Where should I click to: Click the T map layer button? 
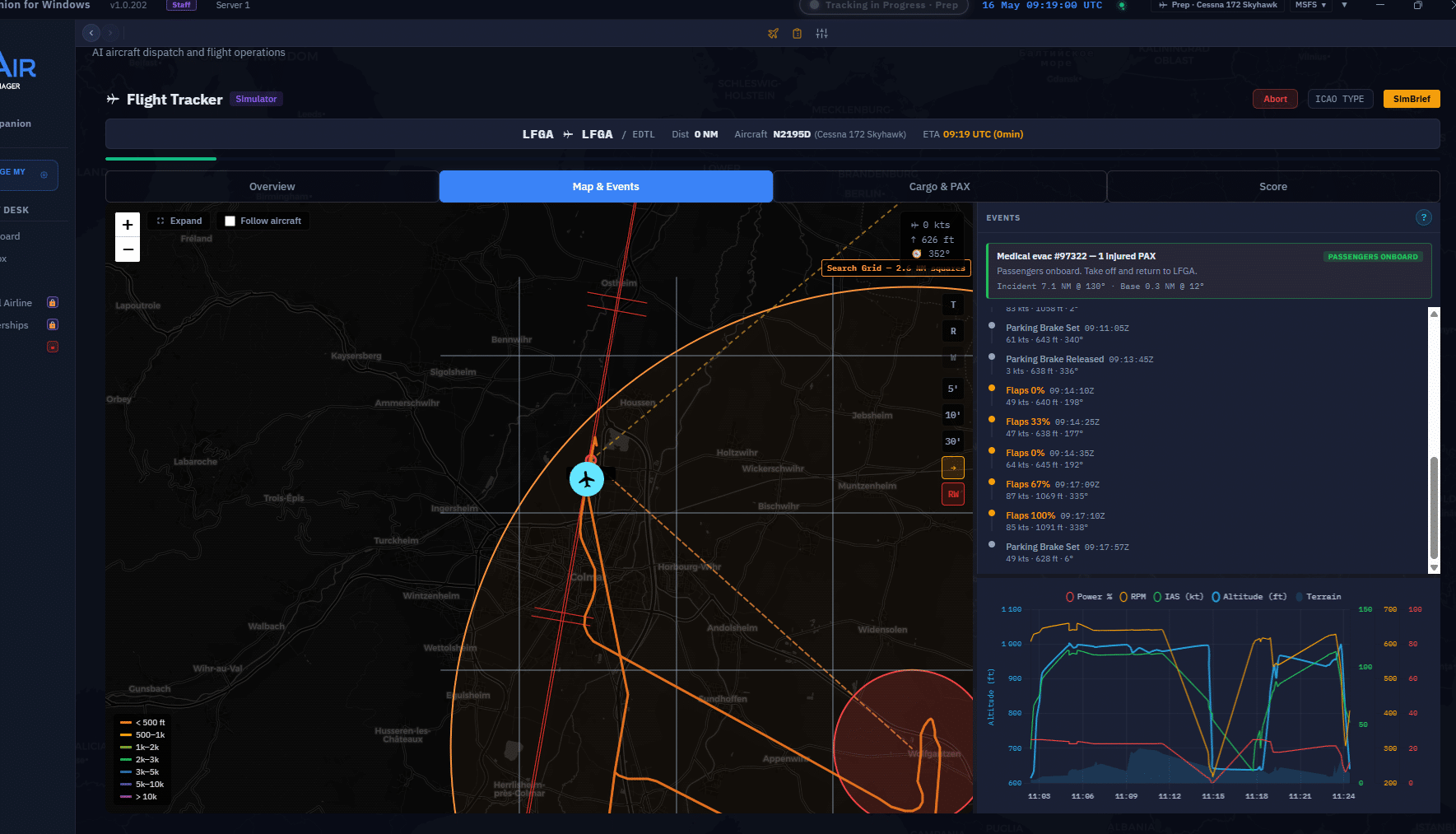tap(953, 305)
